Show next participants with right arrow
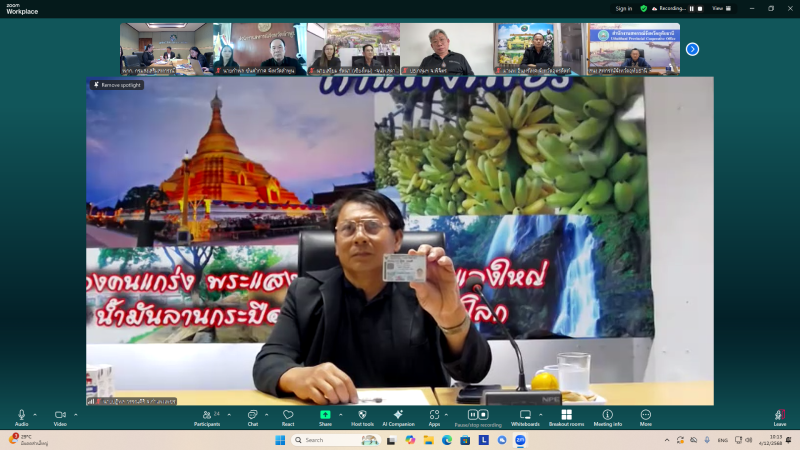 [x=692, y=49]
